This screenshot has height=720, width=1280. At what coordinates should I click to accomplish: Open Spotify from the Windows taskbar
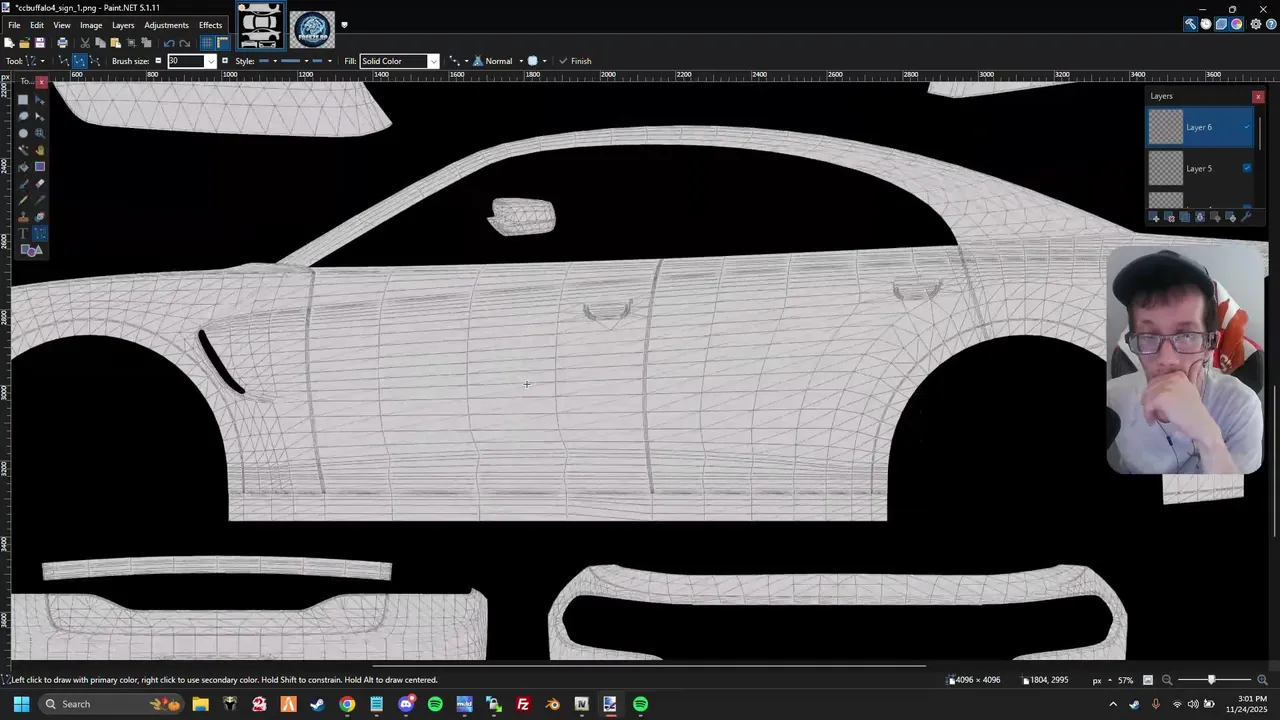pos(435,704)
